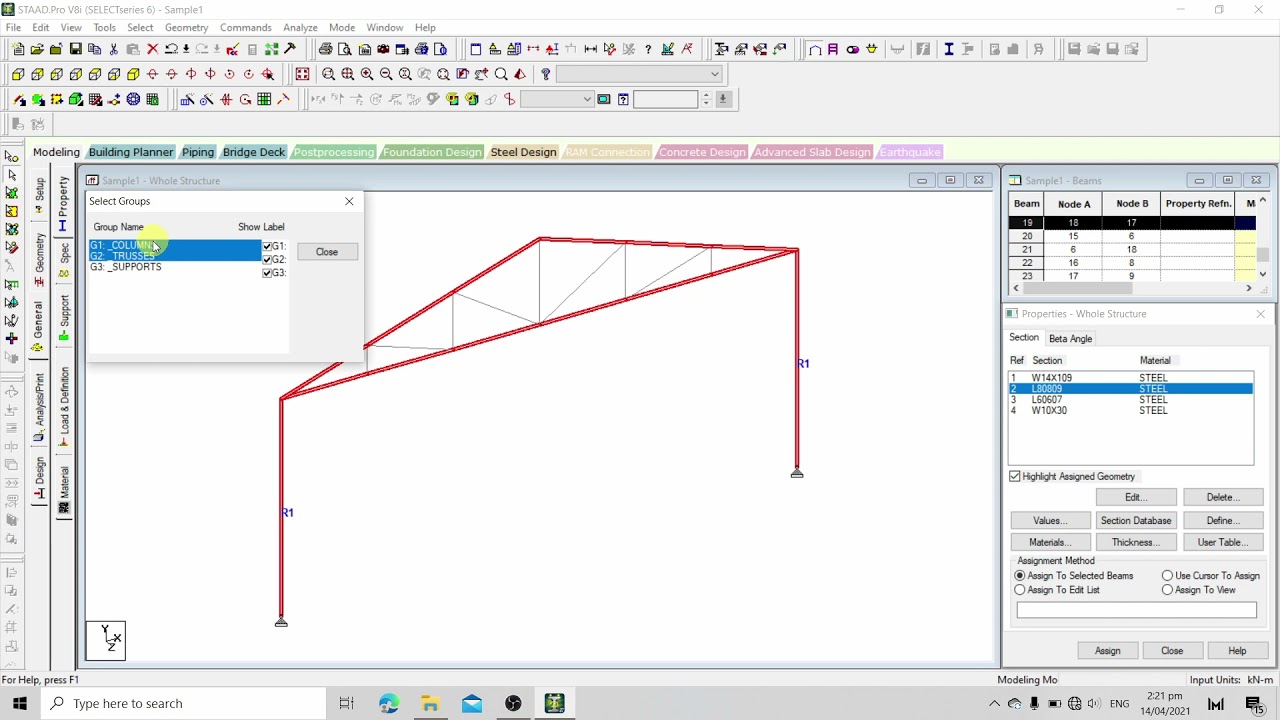Select the W10X30 section row

pyautogui.click(x=1131, y=411)
